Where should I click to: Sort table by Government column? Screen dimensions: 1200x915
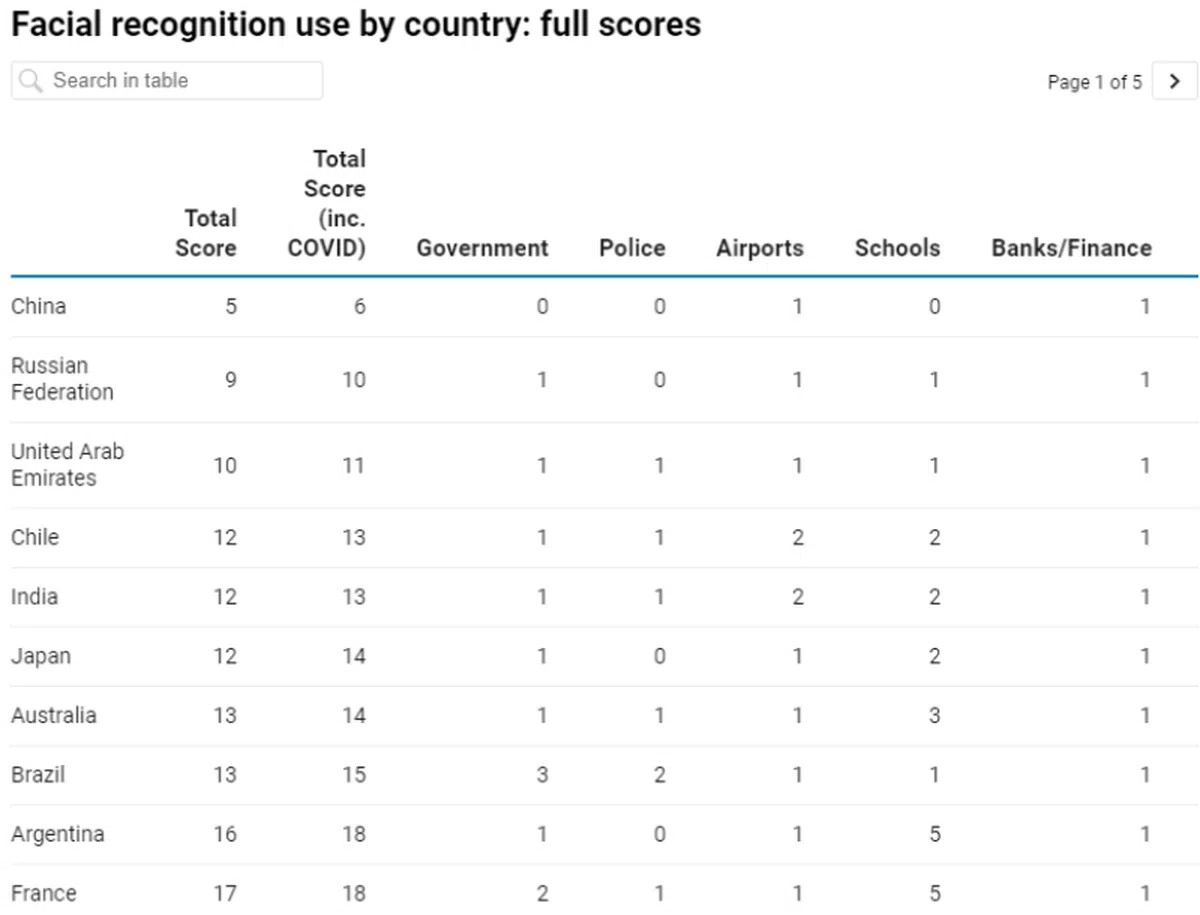click(482, 248)
